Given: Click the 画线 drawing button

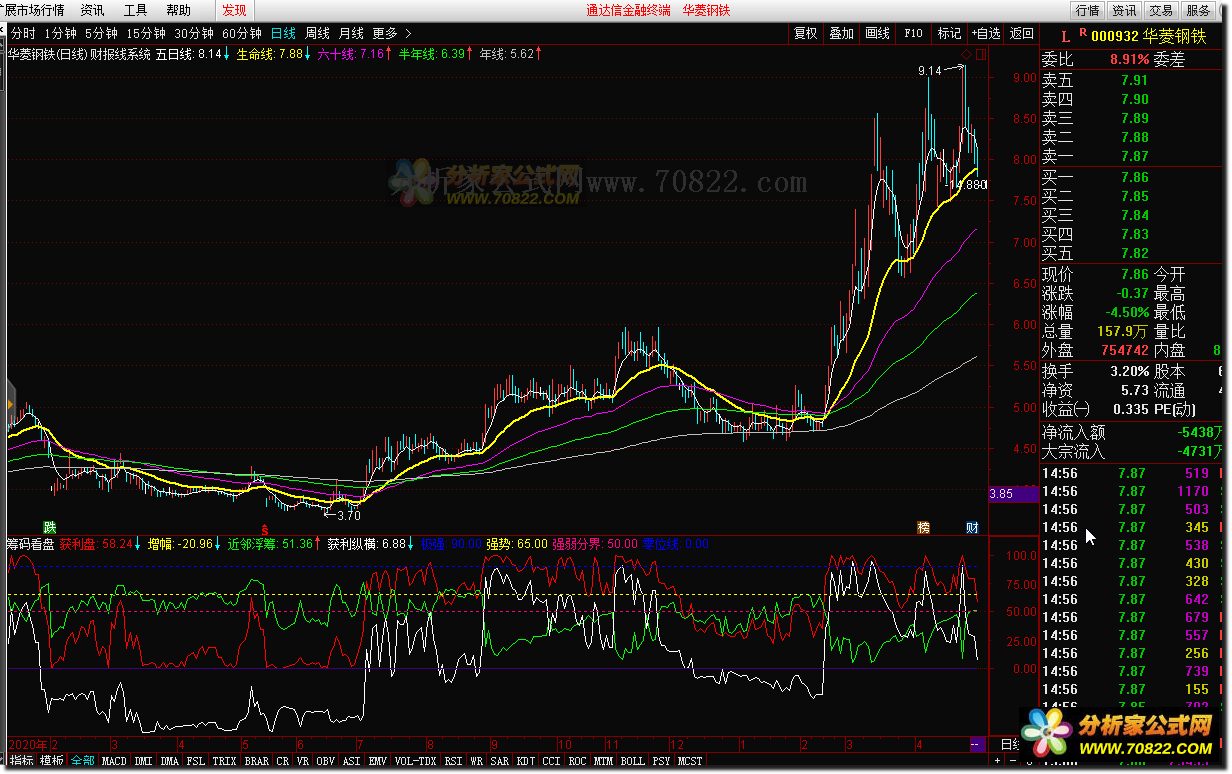Looking at the screenshot, I should [877, 33].
